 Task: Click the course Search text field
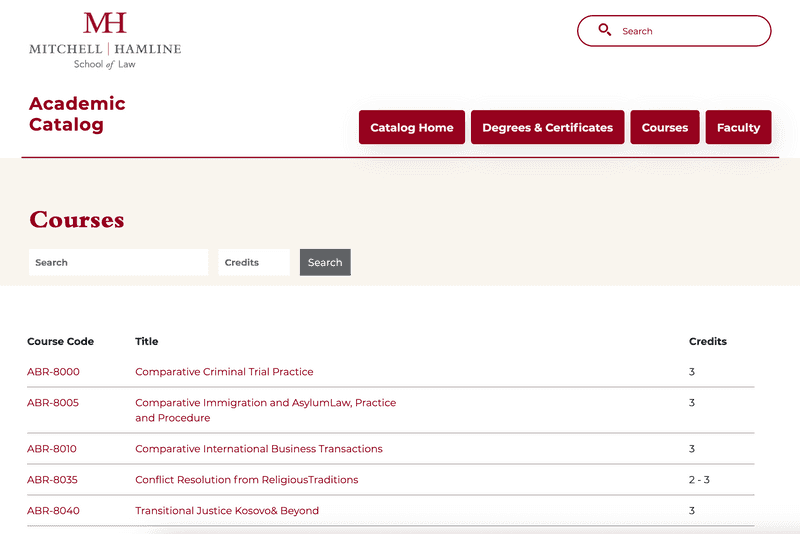point(118,262)
